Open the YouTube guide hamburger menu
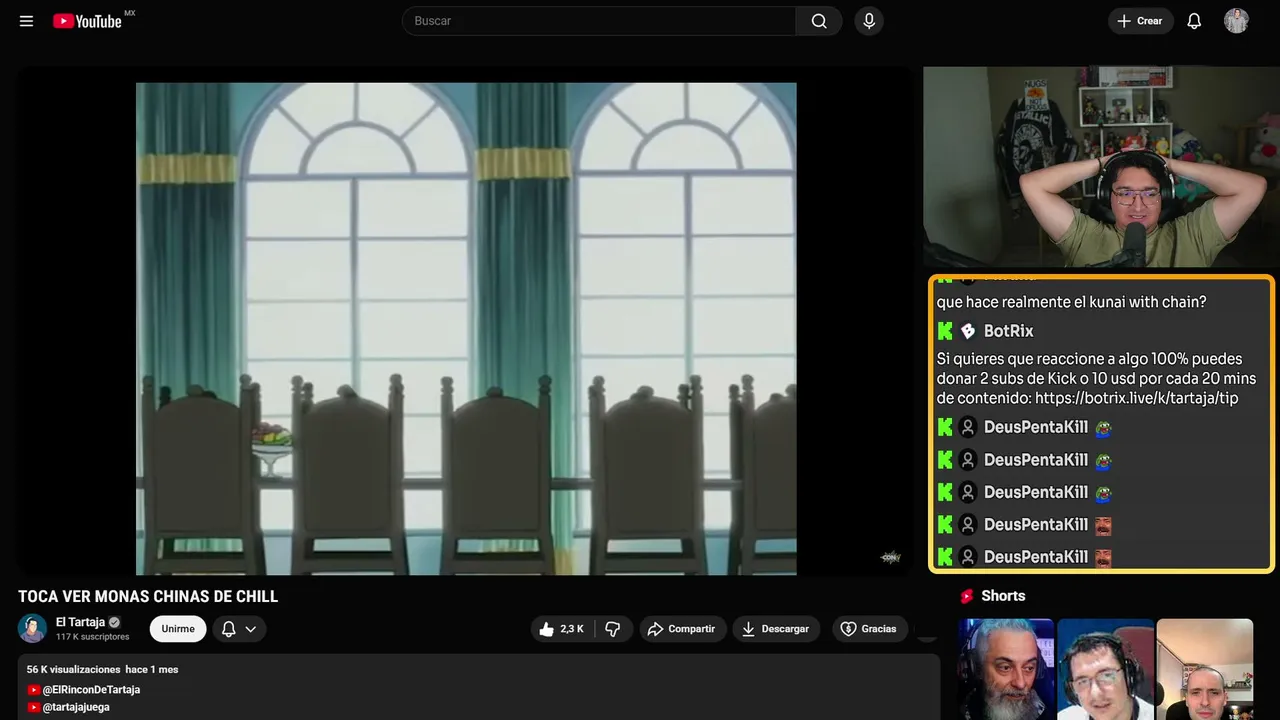 (27, 21)
